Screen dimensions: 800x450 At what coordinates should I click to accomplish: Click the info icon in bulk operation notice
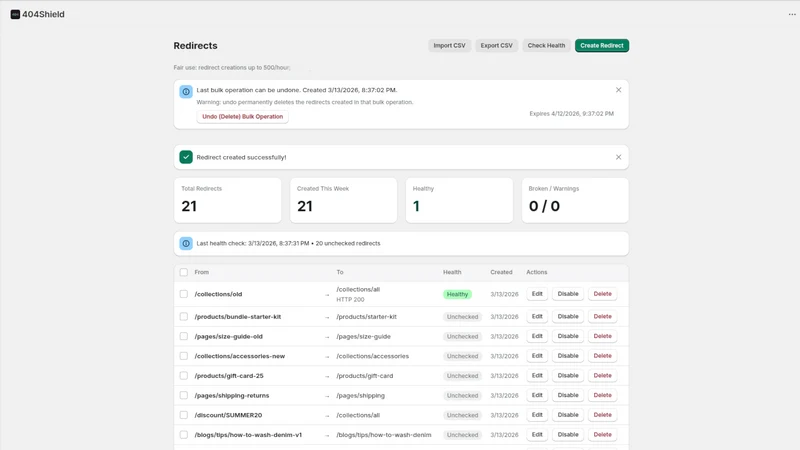pos(186,91)
